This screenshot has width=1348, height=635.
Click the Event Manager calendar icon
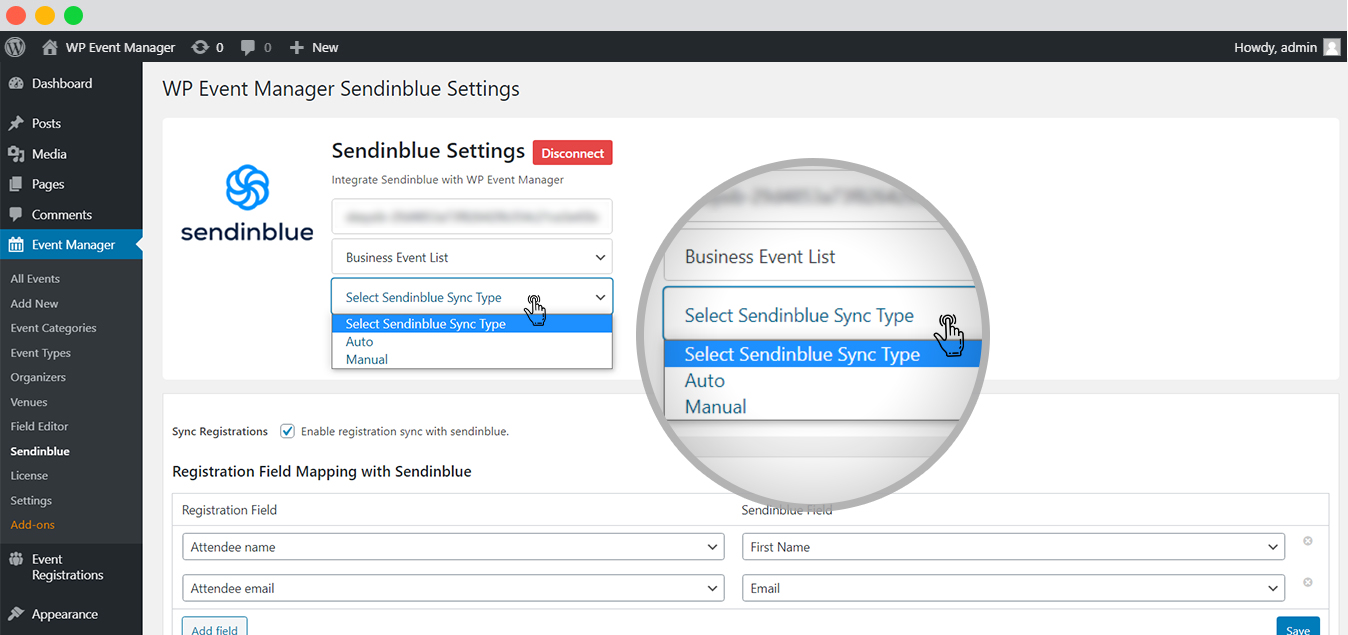pos(16,245)
